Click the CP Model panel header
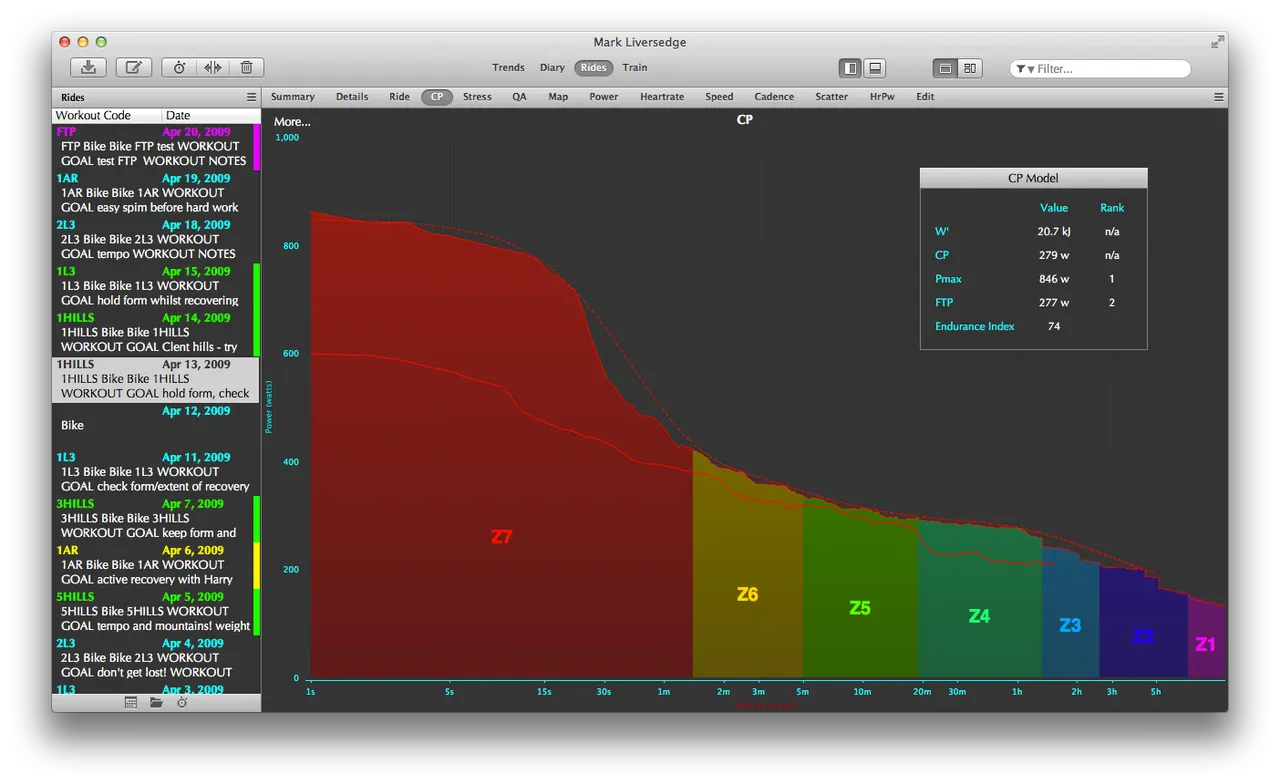 (x=1033, y=178)
